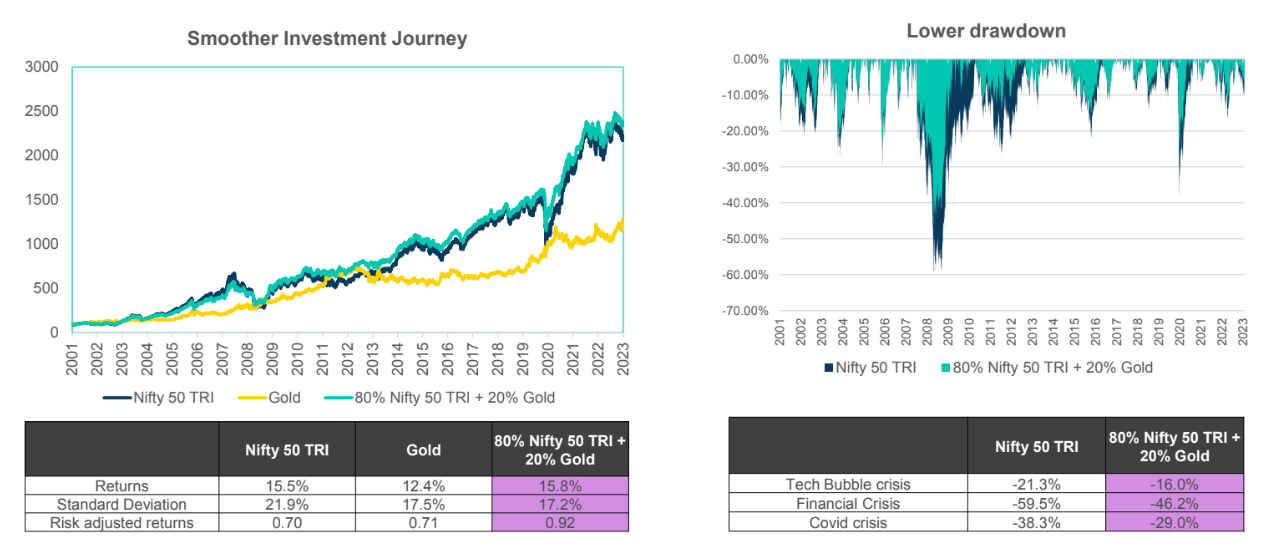The width and height of the screenshot is (1270, 550).
Task: Click the "Lower drawdown" chart title
Action: pyautogui.click(x=985, y=31)
